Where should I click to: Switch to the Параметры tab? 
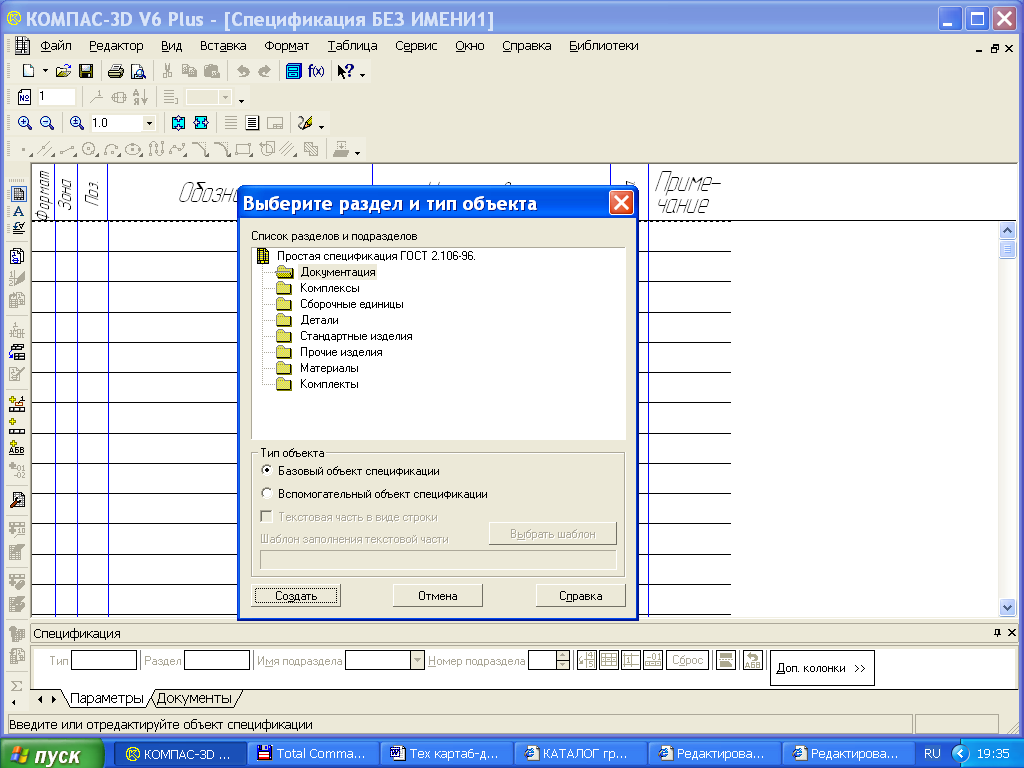click(x=106, y=699)
